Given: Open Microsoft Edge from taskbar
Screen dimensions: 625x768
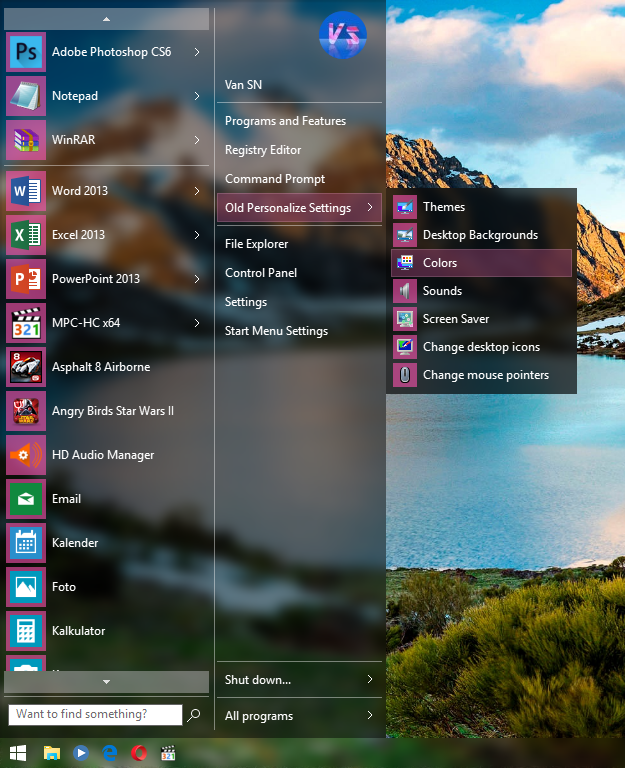Looking at the screenshot, I should [x=110, y=753].
